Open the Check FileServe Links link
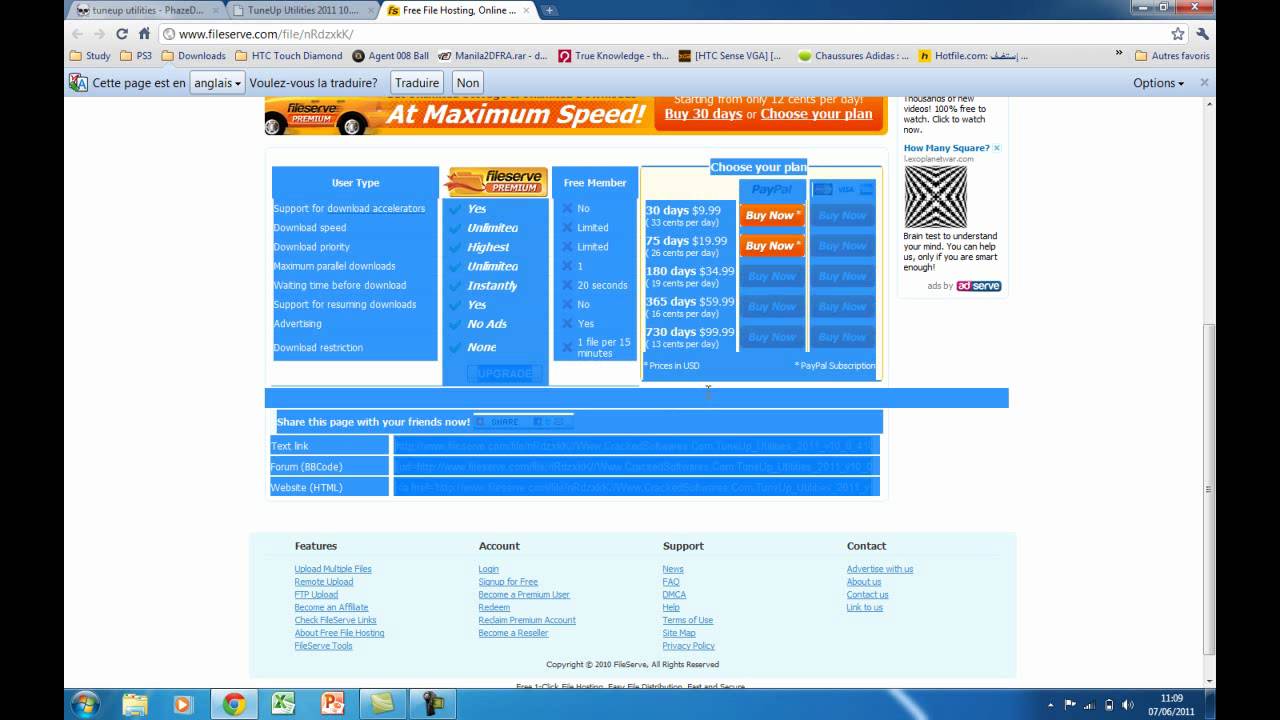This screenshot has height=720, width=1280. point(335,620)
